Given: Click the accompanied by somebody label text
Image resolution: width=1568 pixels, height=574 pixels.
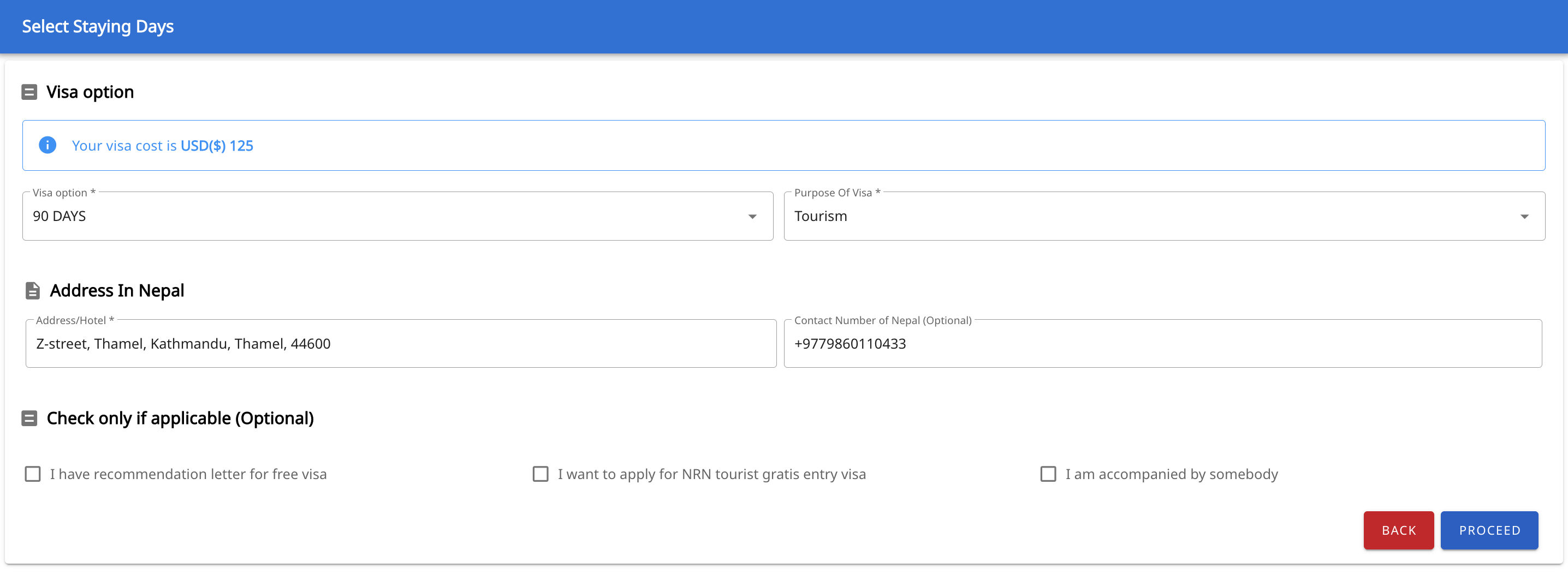Looking at the screenshot, I should tap(1171, 474).
